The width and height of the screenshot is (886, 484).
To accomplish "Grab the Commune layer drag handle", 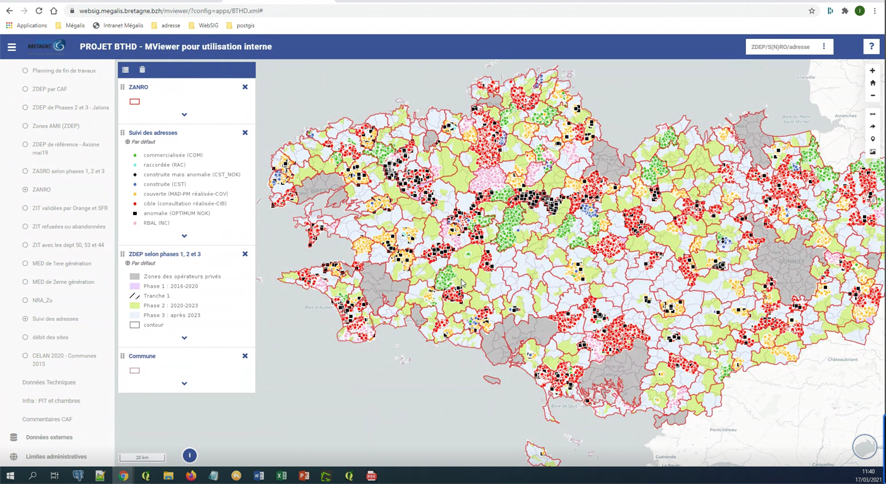I will coord(123,356).
